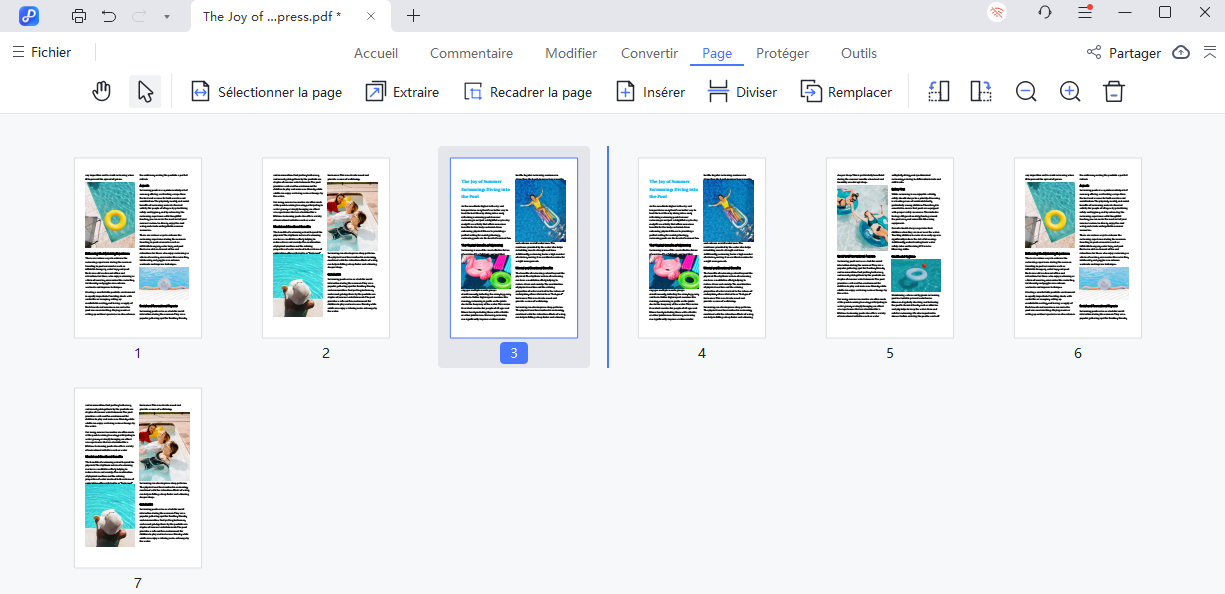Open the Diviser tool
The height and width of the screenshot is (594, 1225).
[x=743, y=92]
